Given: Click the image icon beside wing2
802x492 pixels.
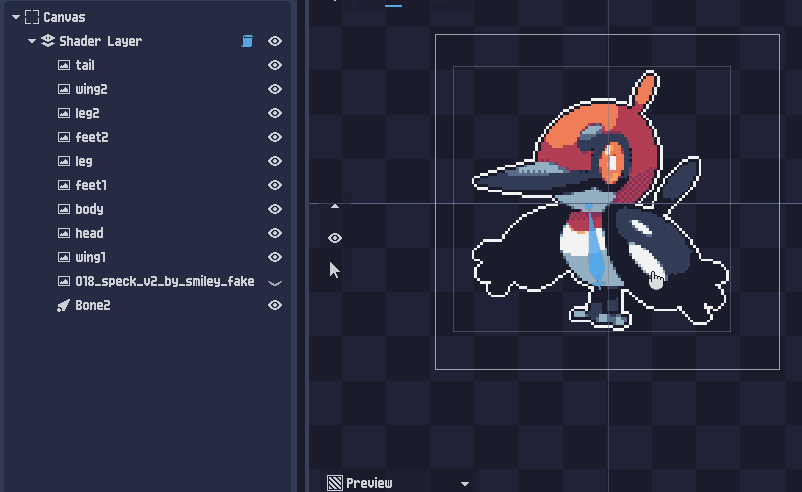Looking at the screenshot, I should 63,89.
